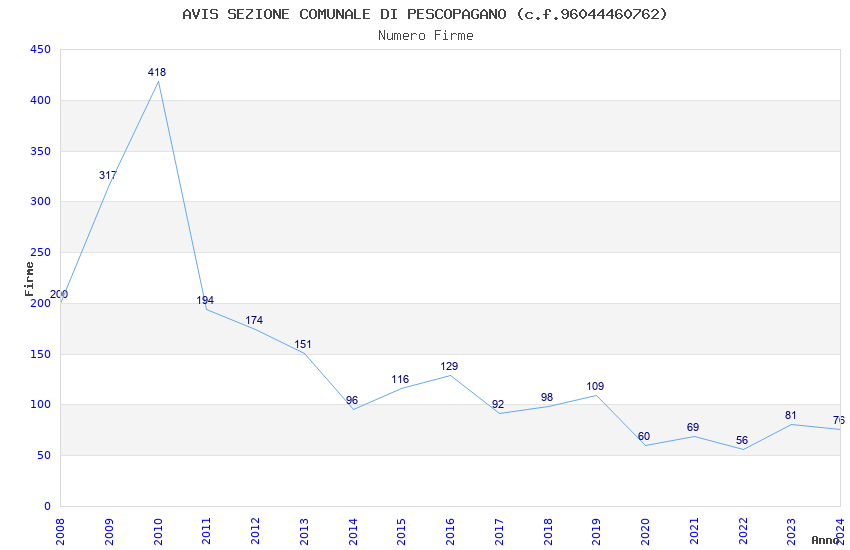This screenshot has height=550, width=850.
Task: Click the y-axis tick label 250
Action: click(x=41, y=252)
